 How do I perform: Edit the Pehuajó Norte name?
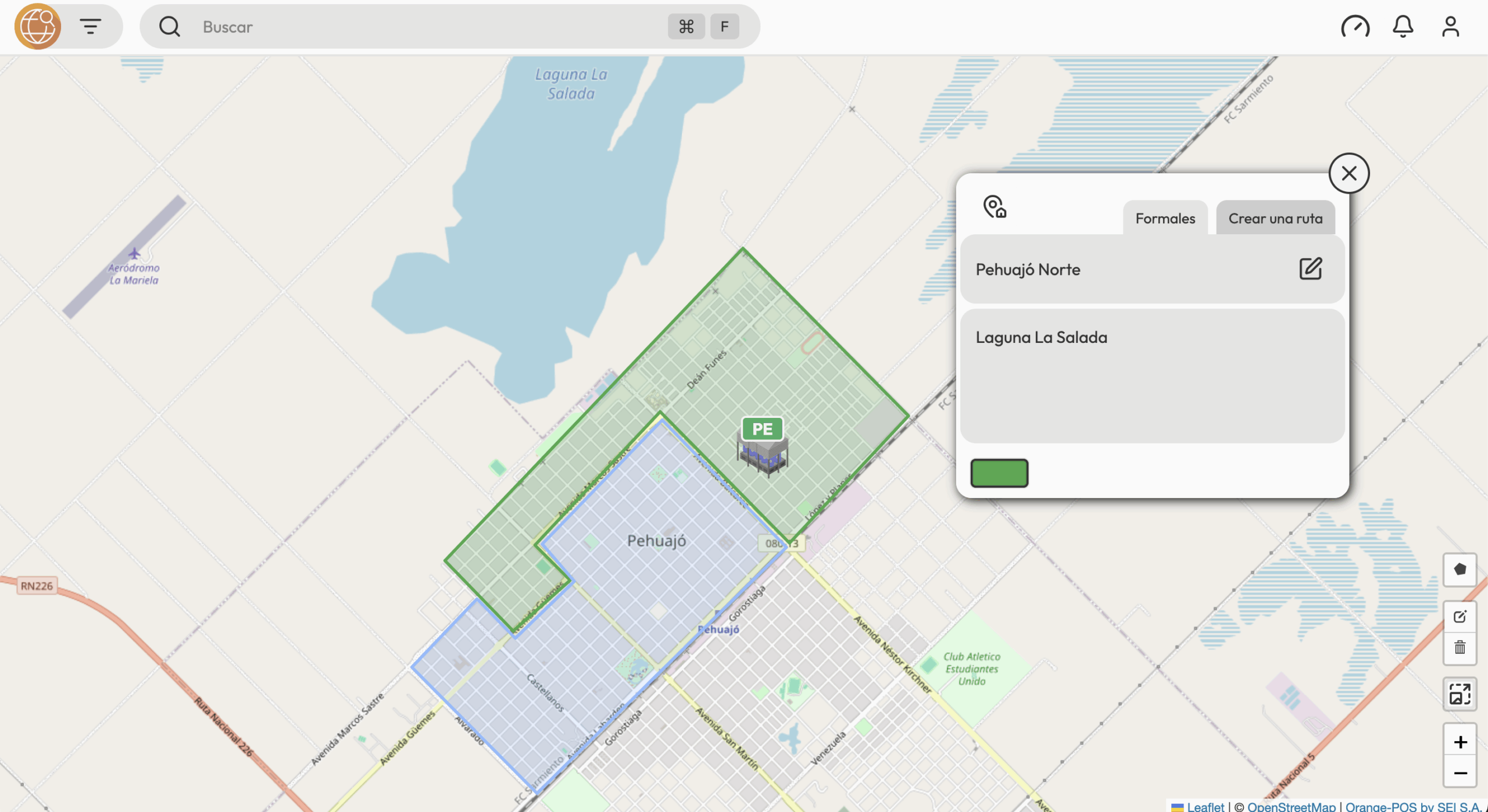tap(1310, 269)
